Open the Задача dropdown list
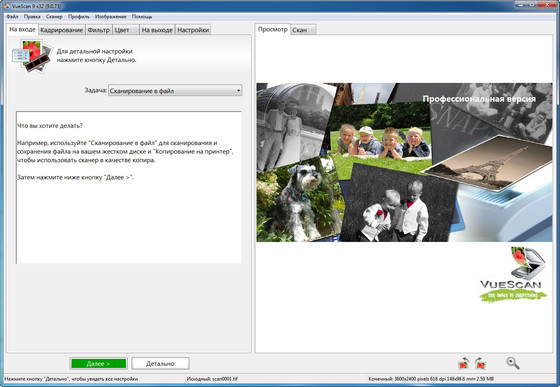This screenshot has height=387, width=560. click(x=175, y=91)
